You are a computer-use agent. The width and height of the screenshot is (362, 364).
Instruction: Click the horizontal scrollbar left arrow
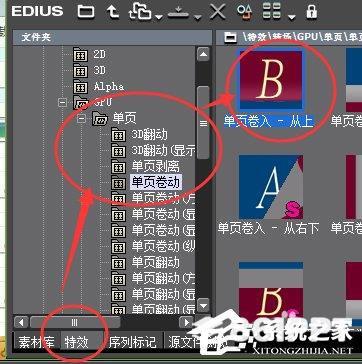(22, 323)
